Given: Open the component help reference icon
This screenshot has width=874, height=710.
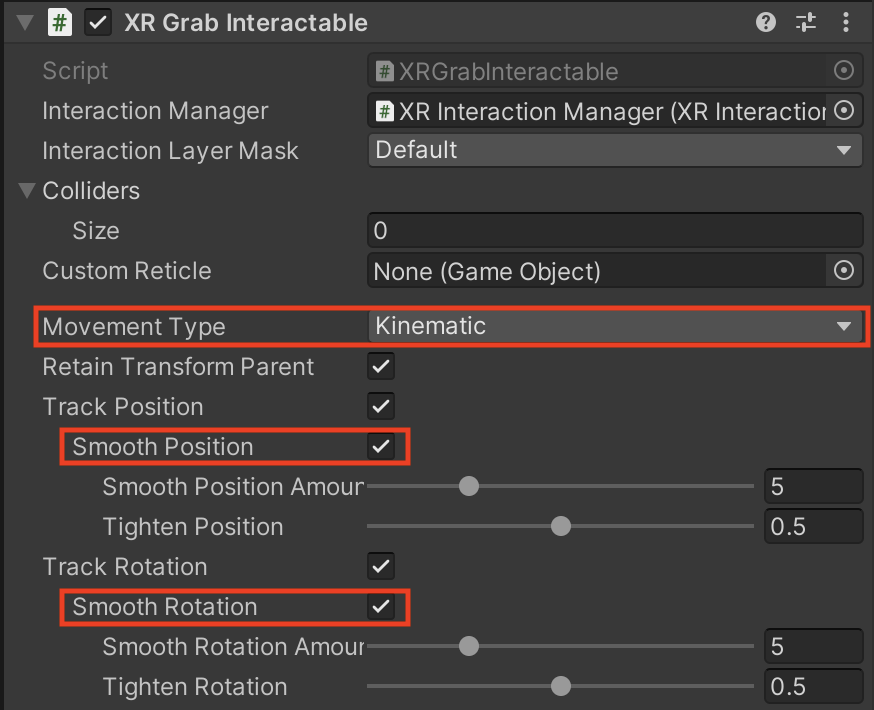Looking at the screenshot, I should (x=766, y=23).
